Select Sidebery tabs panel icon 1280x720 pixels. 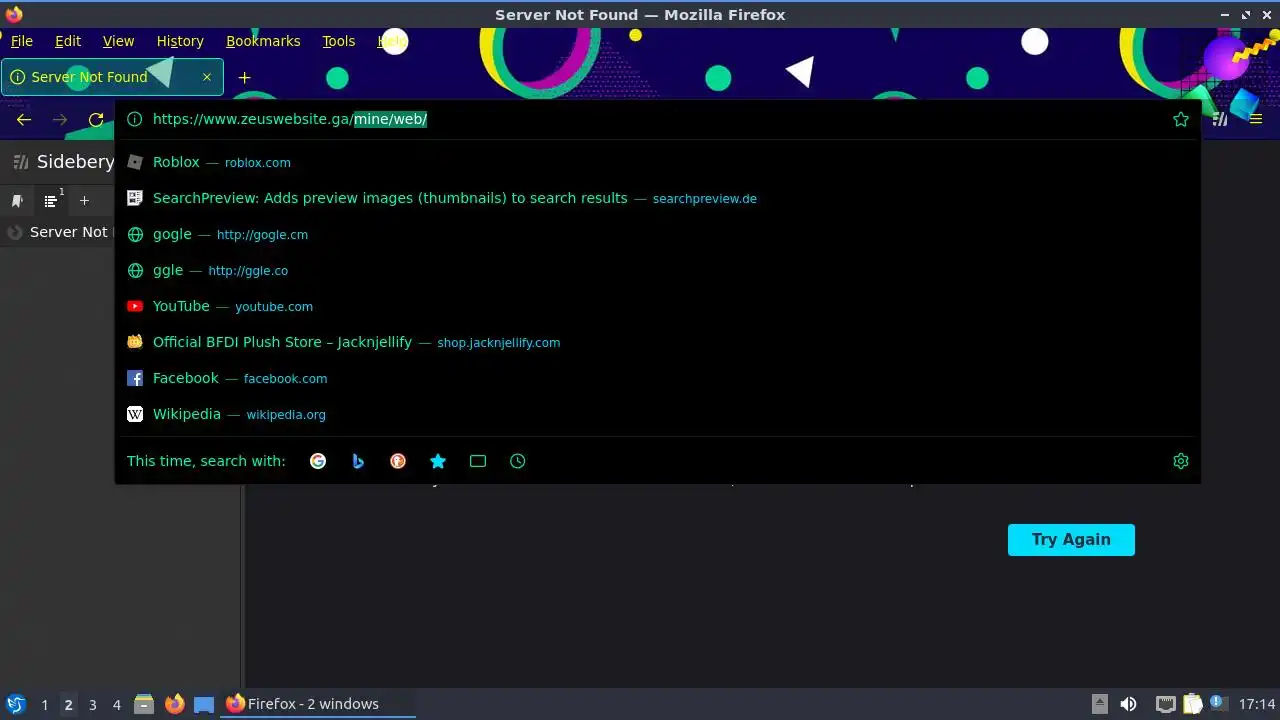51,201
